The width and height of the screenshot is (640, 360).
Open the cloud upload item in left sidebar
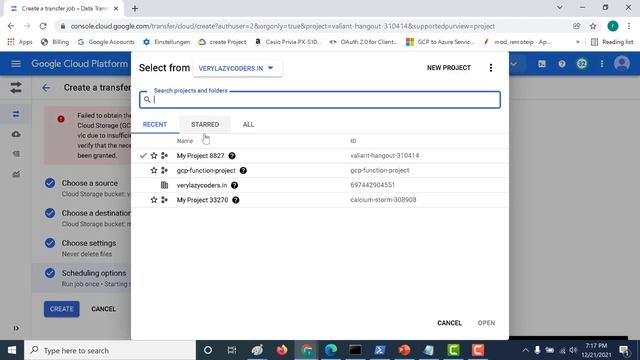16,134
